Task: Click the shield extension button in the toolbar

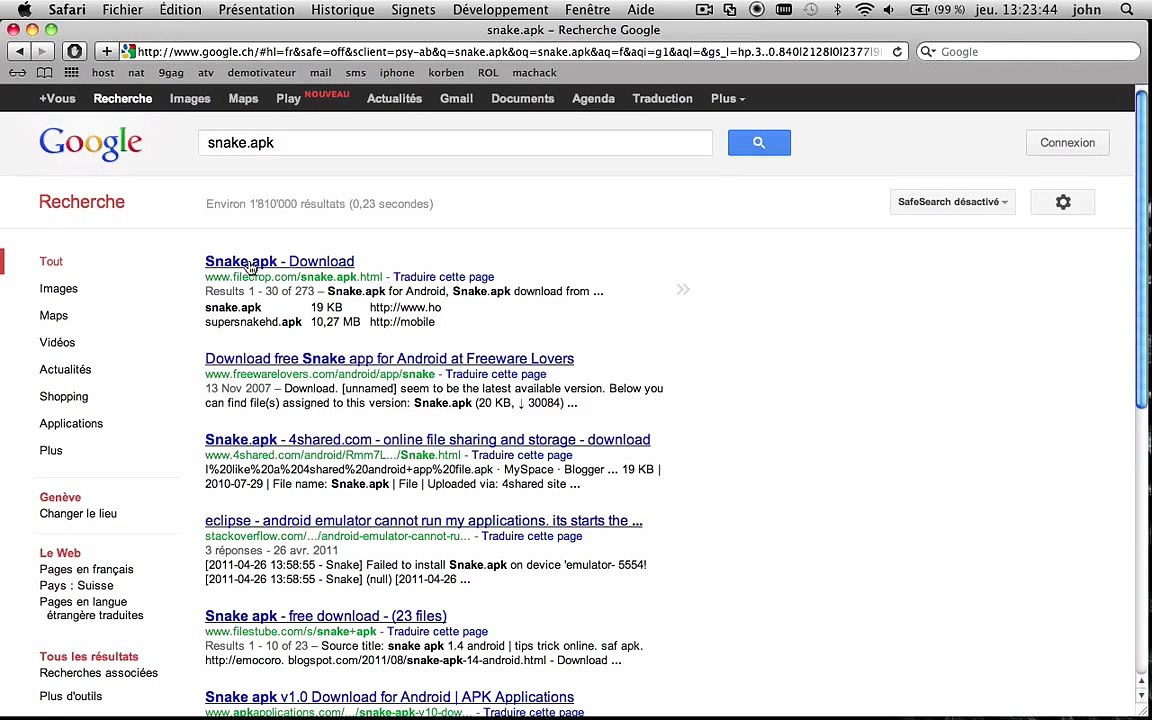Action: click(74, 51)
